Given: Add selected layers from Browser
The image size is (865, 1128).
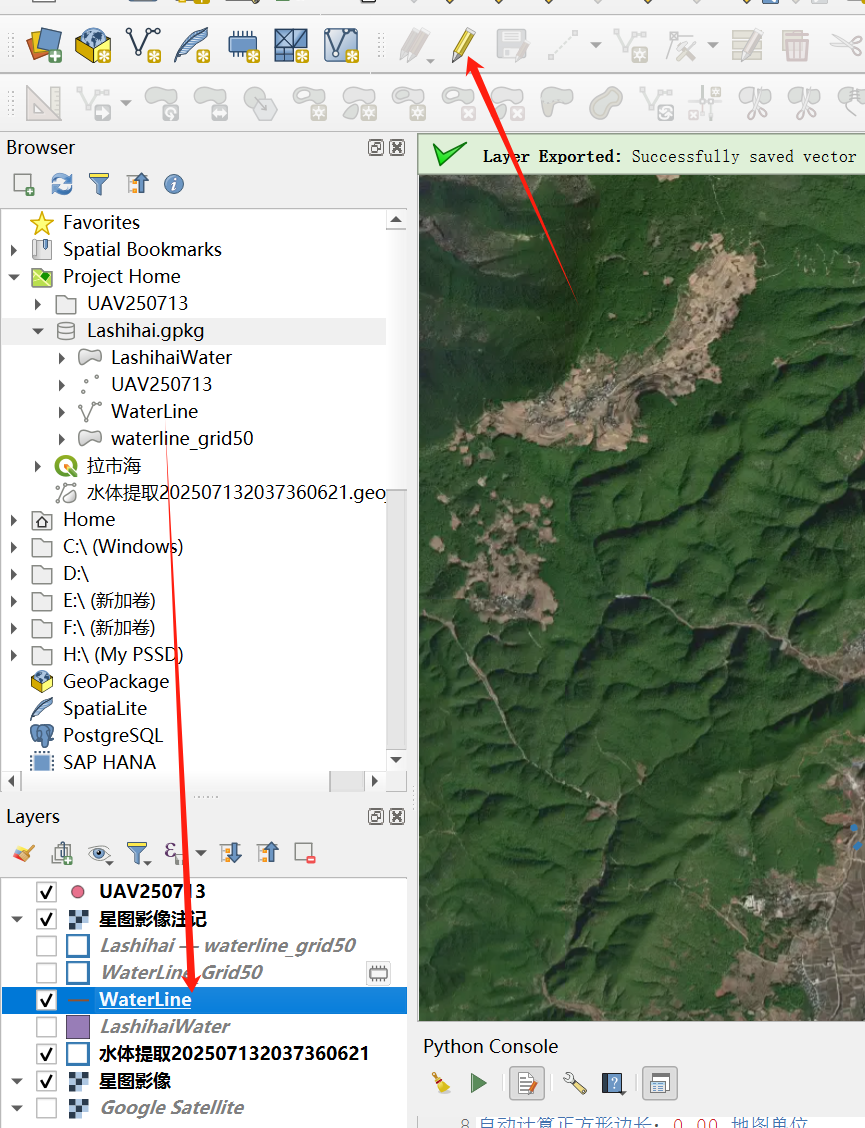Looking at the screenshot, I should pos(24,184).
